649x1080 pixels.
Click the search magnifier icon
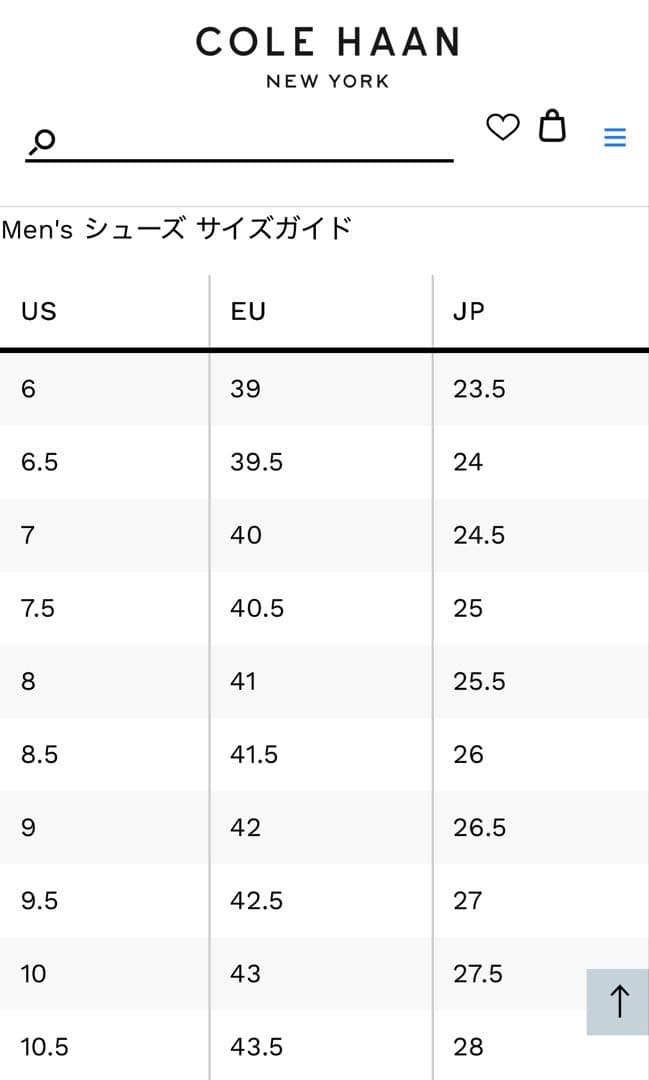(42, 142)
